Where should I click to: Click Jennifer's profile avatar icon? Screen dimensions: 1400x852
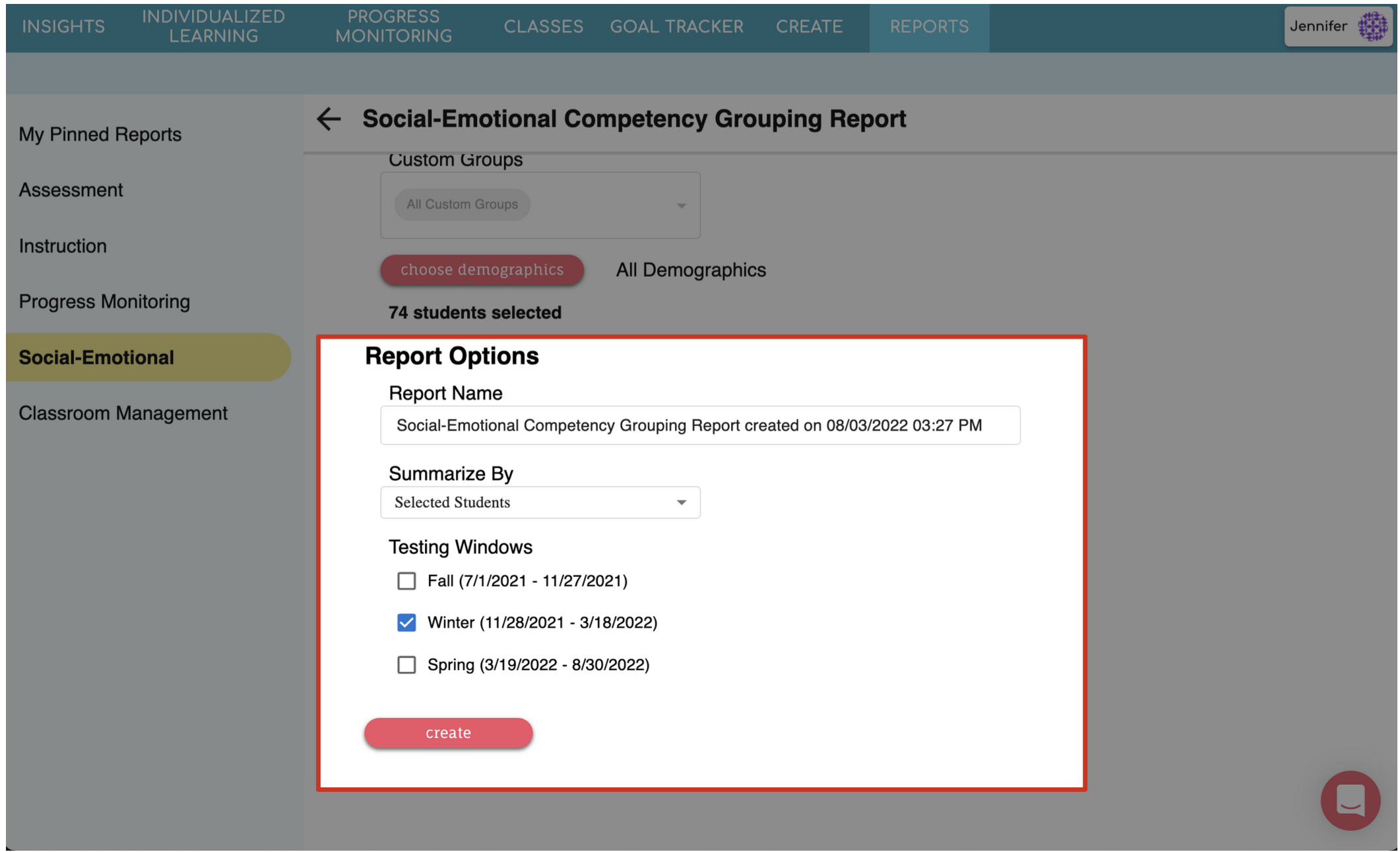1374,27
